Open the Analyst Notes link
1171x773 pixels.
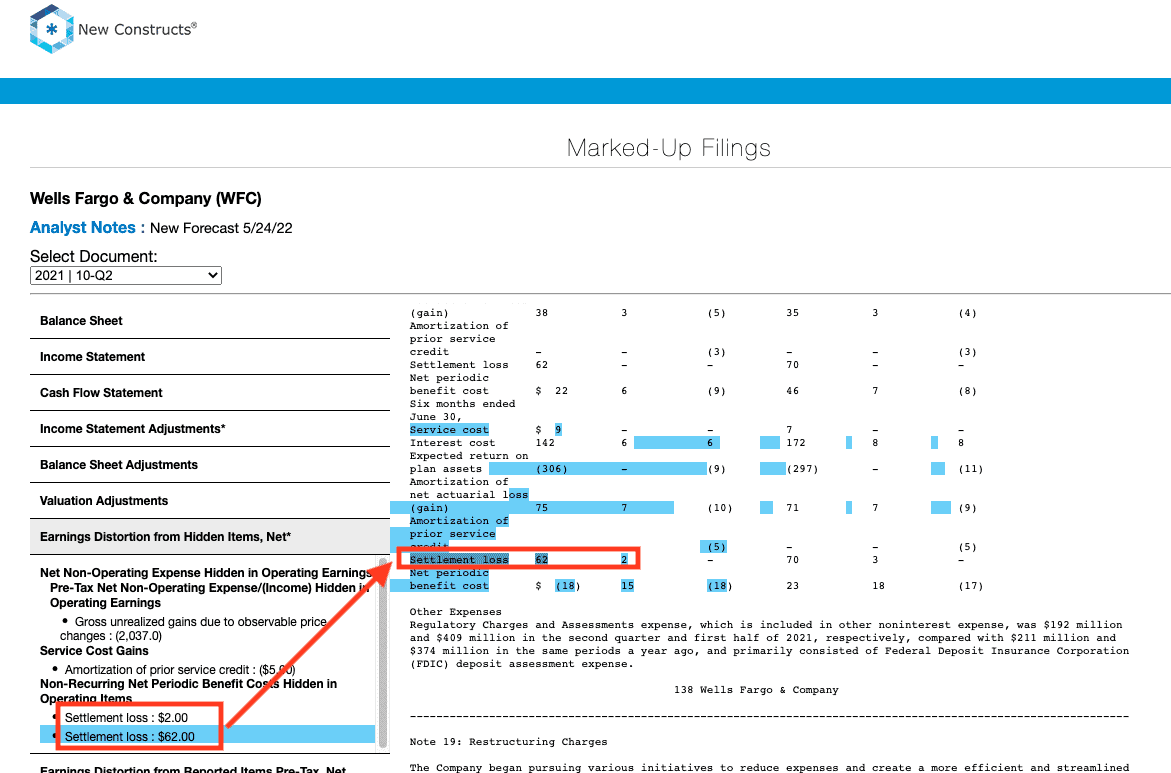point(87,228)
